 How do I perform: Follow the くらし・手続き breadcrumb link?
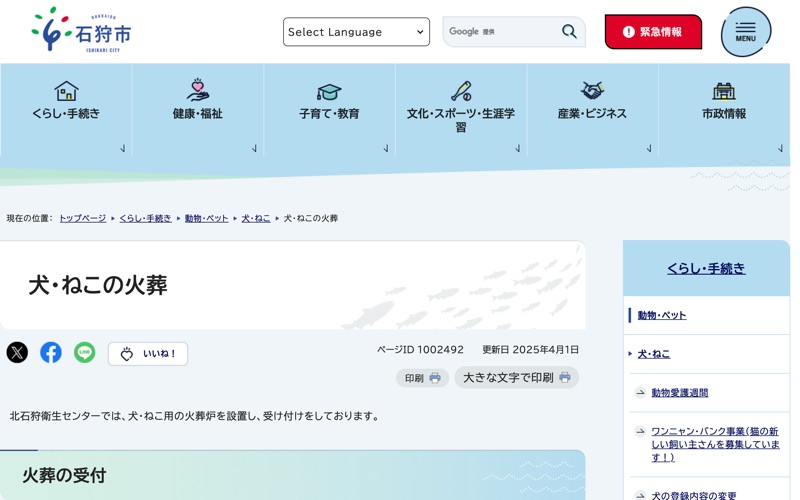[x=145, y=218]
